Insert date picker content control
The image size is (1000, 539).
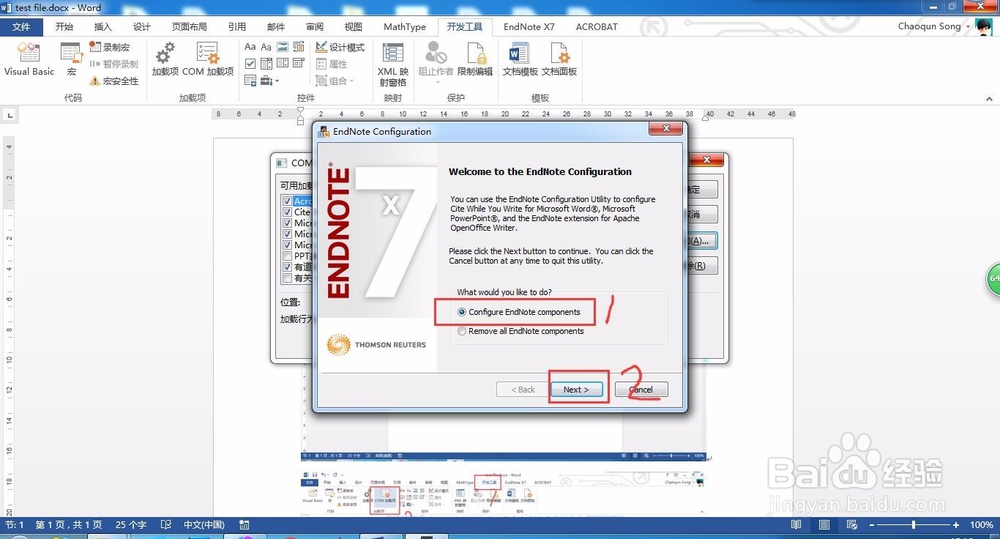pyautogui.click(x=298, y=64)
